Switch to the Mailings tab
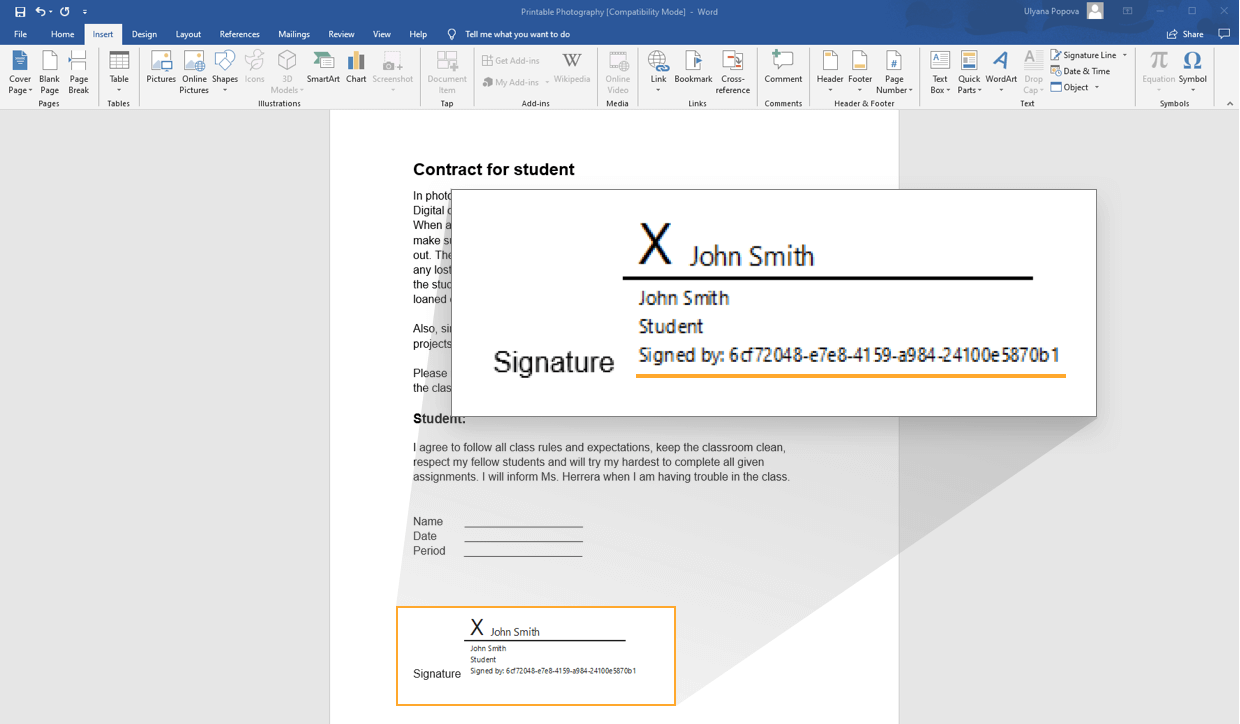1240x724 pixels. 294,34
